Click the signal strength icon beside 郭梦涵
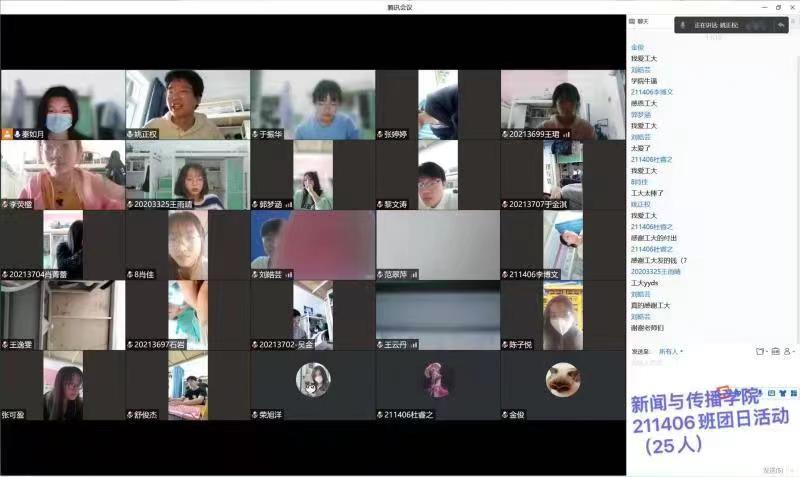800x477 pixels. pos(289,204)
